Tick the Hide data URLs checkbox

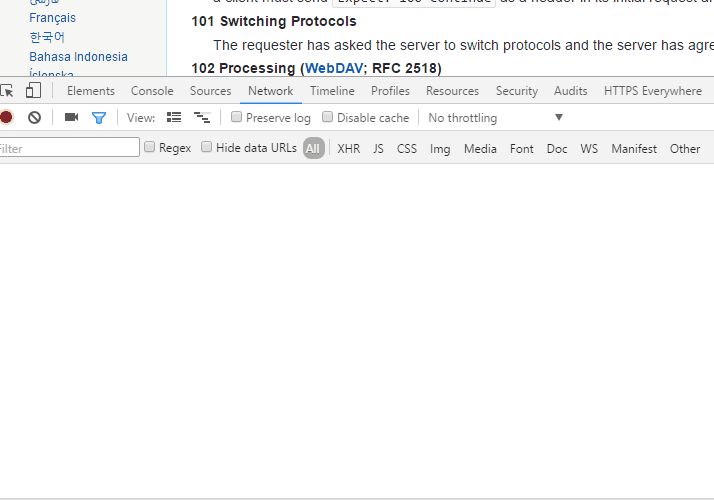[x=207, y=148]
